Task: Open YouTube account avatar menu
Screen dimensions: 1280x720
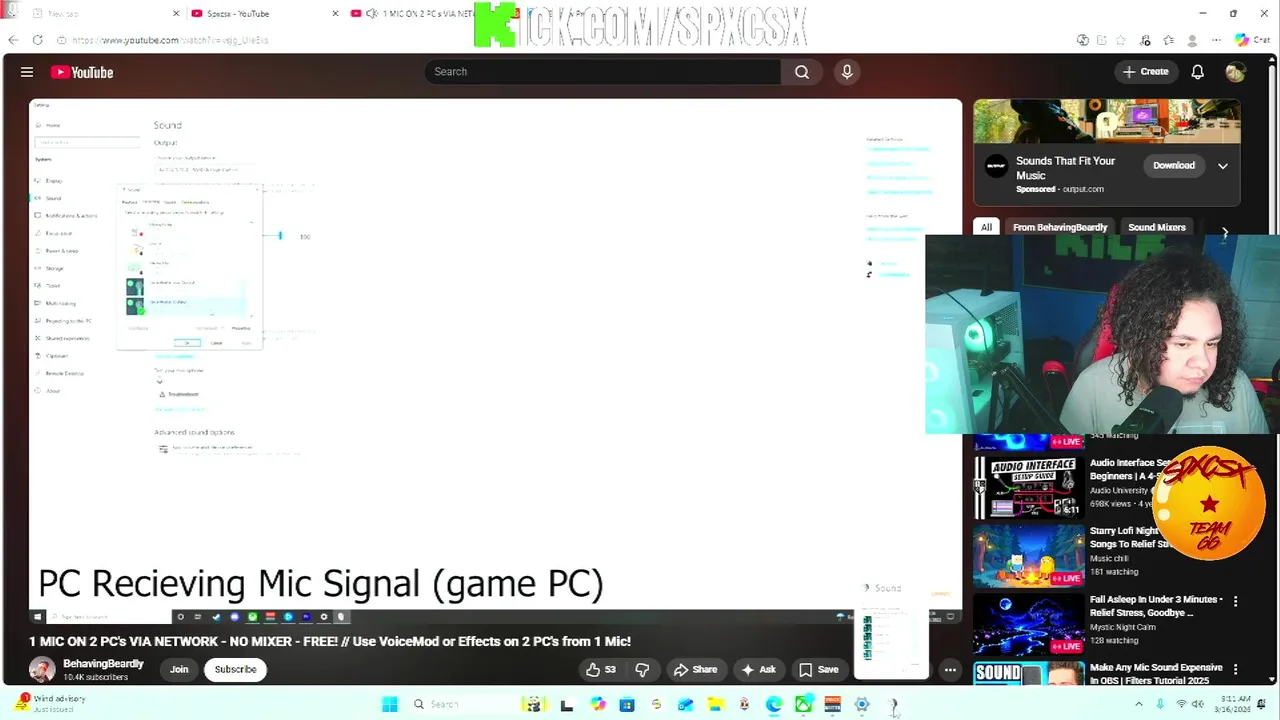Action: (x=1235, y=72)
